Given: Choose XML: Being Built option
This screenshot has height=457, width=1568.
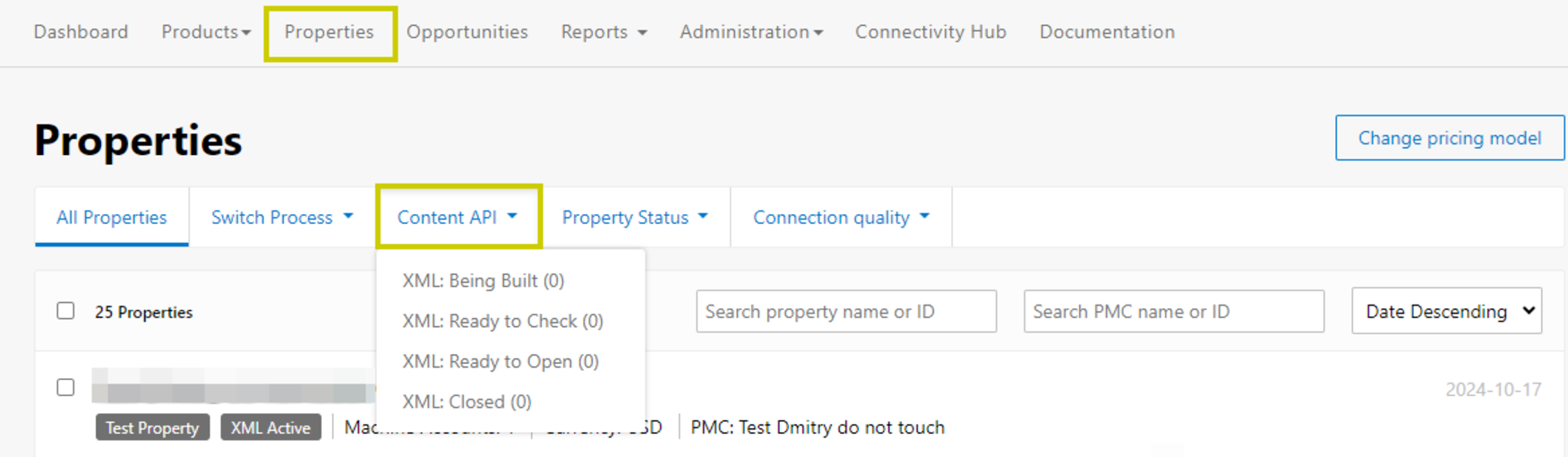Looking at the screenshot, I should [484, 280].
